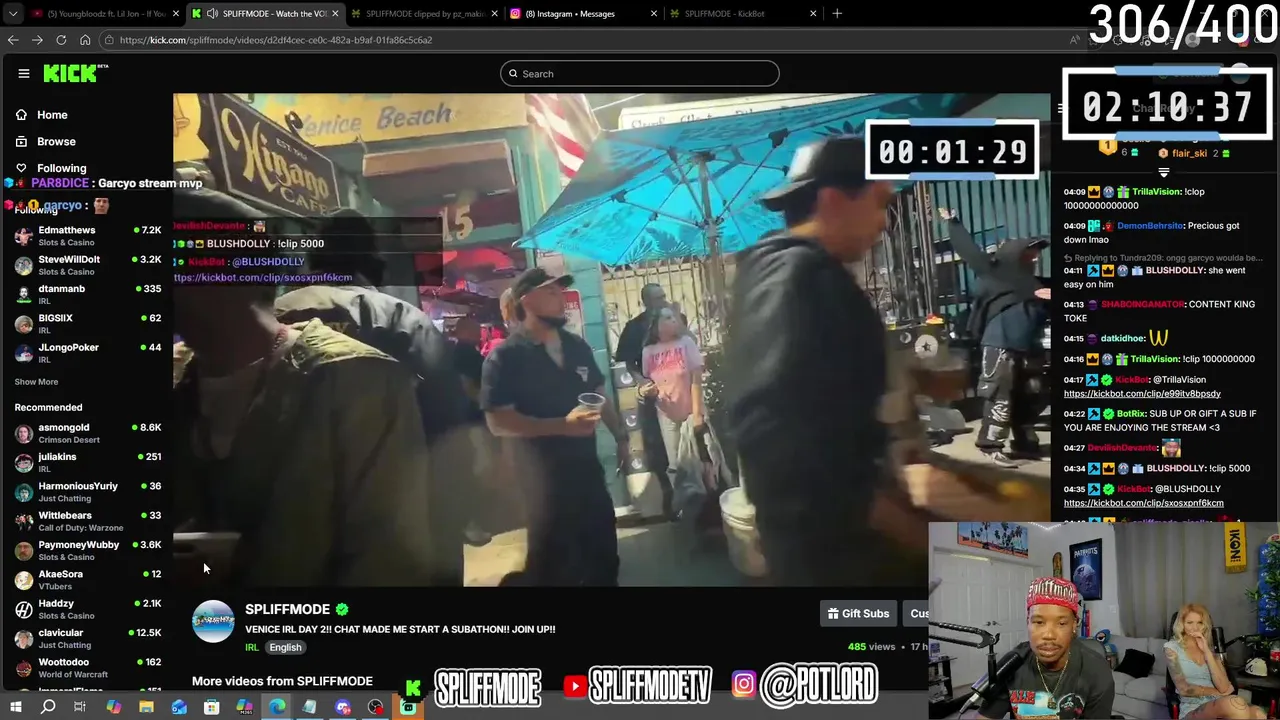Click SPLIFFMODE verified badge
Image resolution: width=1280 pixels, height=720 pixels.
coord(342,609)
